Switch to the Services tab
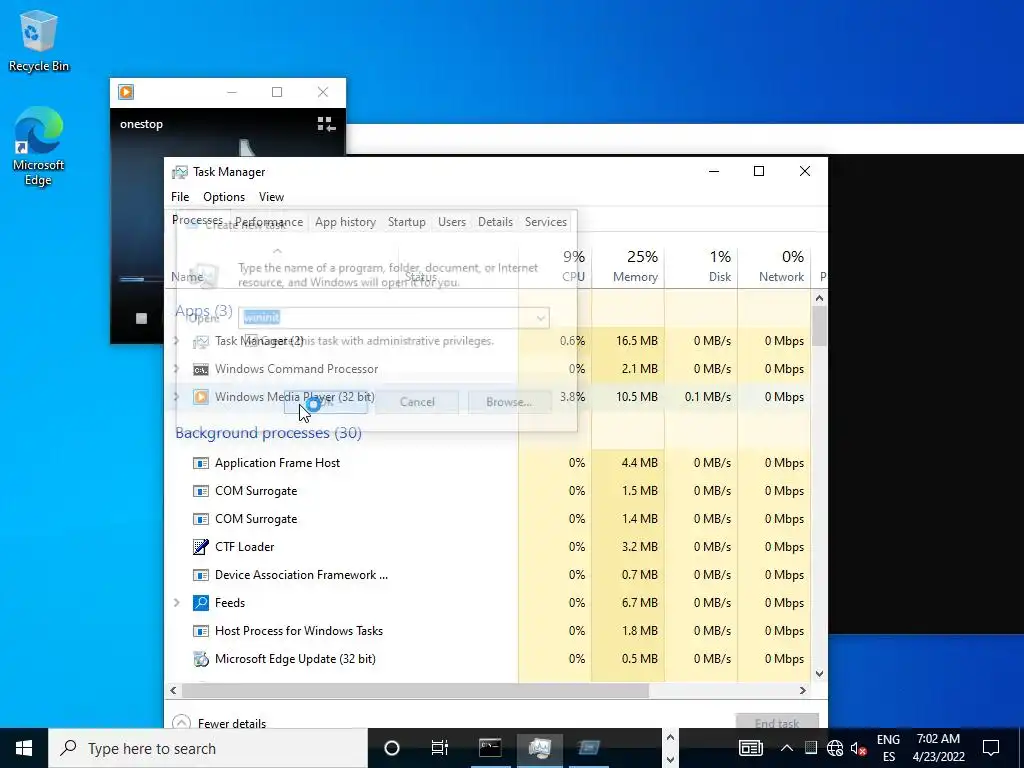The width and height of the screenshot is (1024, 768). [x=545, y=222]
